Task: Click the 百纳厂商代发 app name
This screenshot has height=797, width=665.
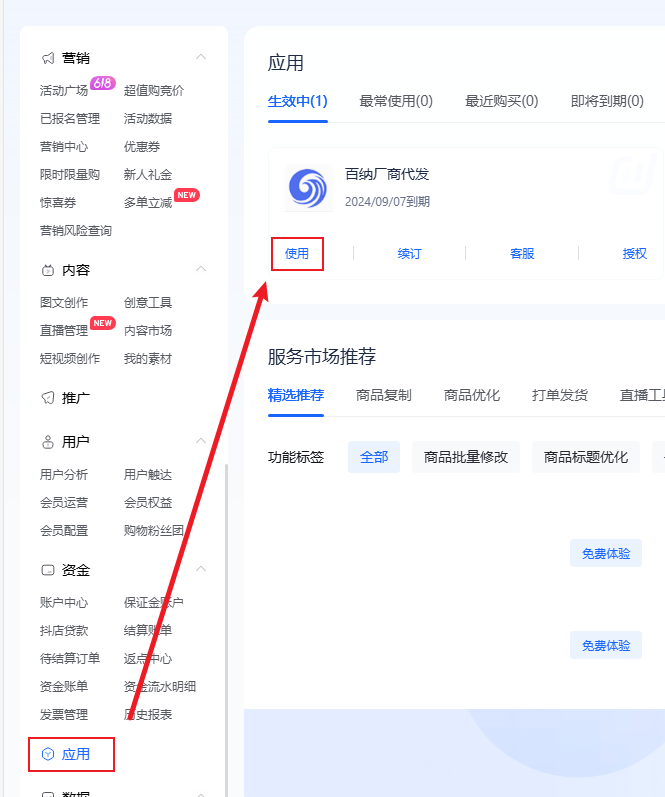Action: click(387, 174)
